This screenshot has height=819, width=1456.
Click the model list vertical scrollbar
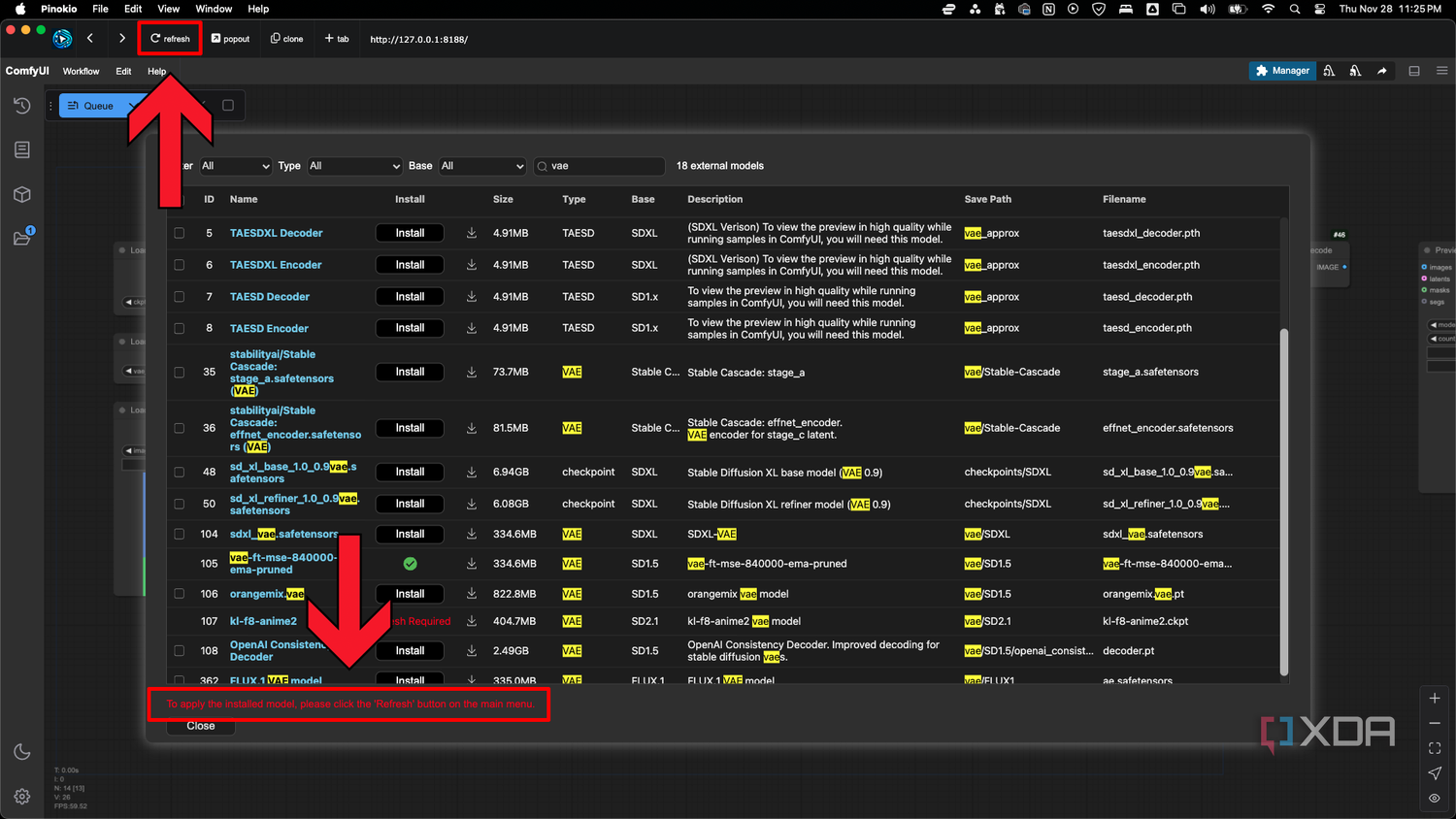point(1284,502)
